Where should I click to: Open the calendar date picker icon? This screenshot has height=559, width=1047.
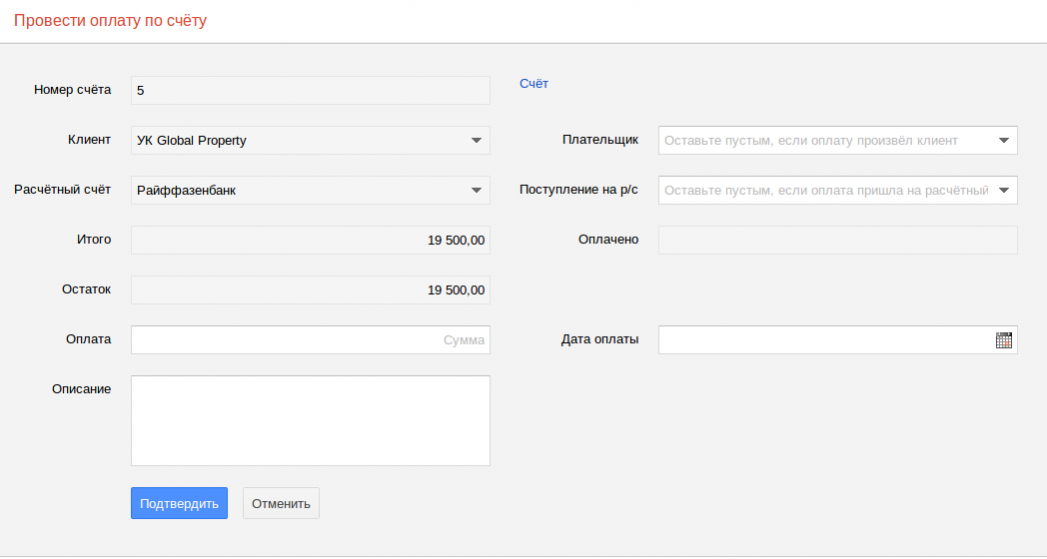coord(1004,340)
